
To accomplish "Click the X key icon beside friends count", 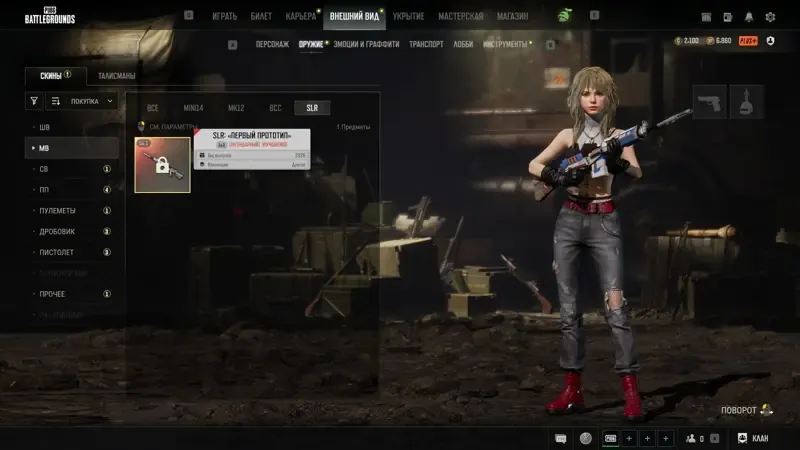I will (x=714, y=438).
